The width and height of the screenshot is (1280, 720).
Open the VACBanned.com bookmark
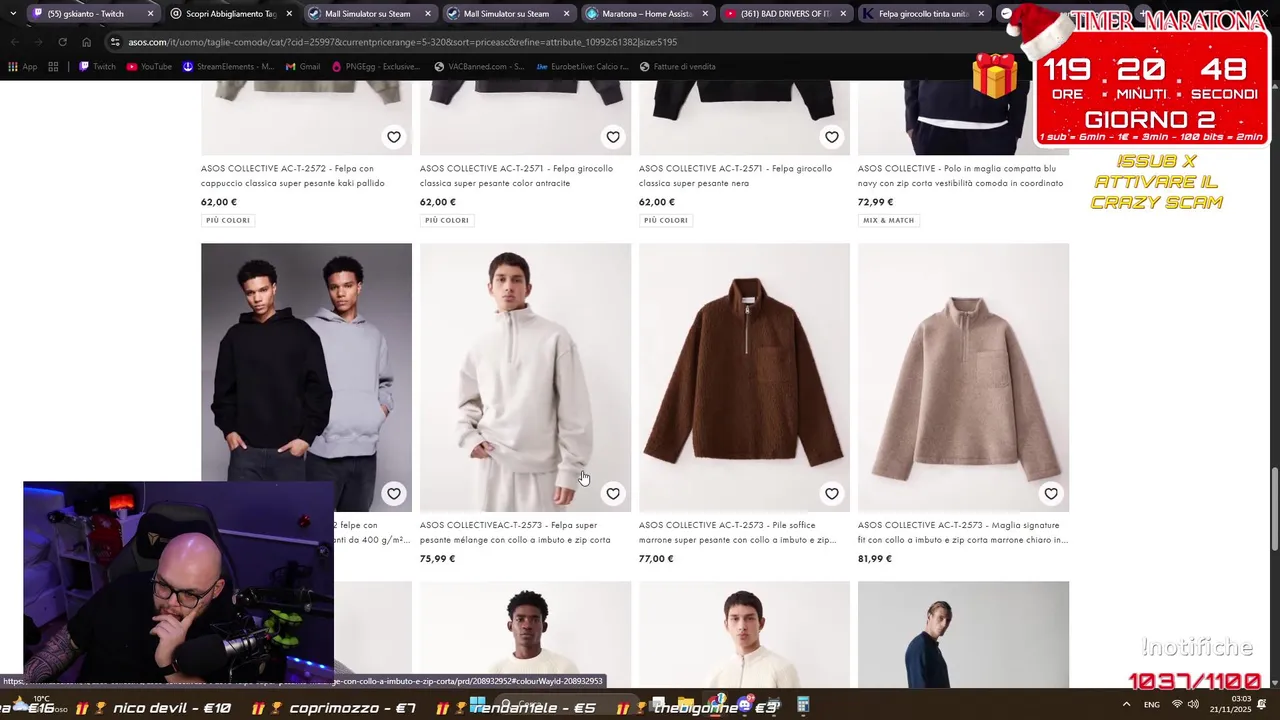[x=479, y=67]
